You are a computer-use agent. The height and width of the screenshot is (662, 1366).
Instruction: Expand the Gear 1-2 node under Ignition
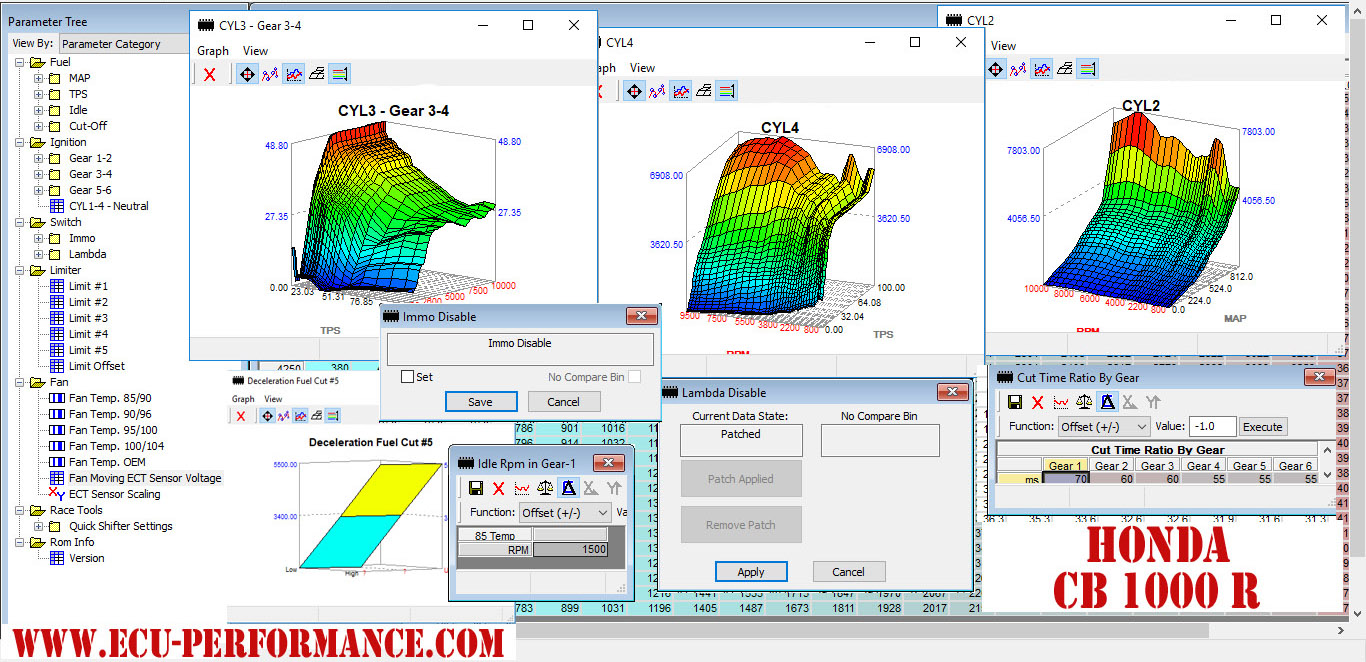(x=40, y=158)
